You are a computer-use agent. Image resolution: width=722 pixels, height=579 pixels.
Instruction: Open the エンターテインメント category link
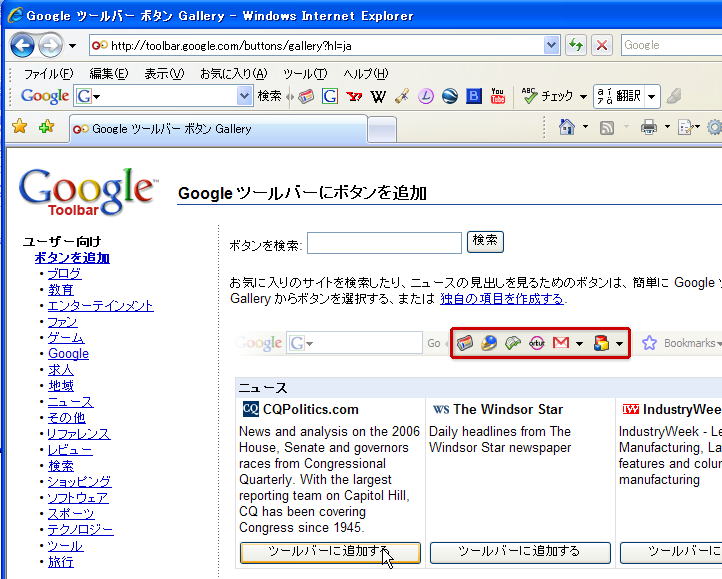pyautogui.click(x=100, y=306)
